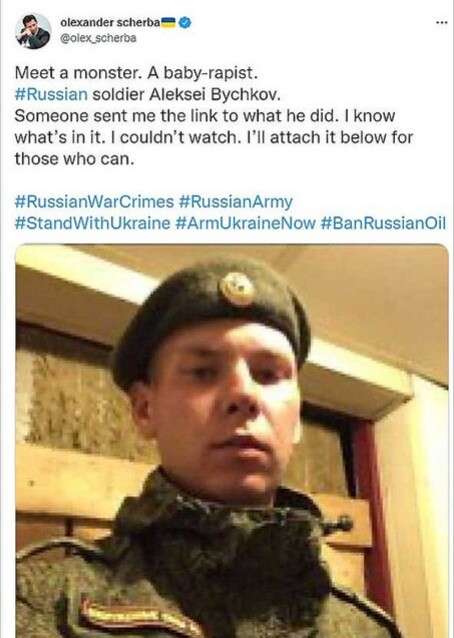Open the author's profile avatar
This screenshot has height=638, width=454.
33,31
